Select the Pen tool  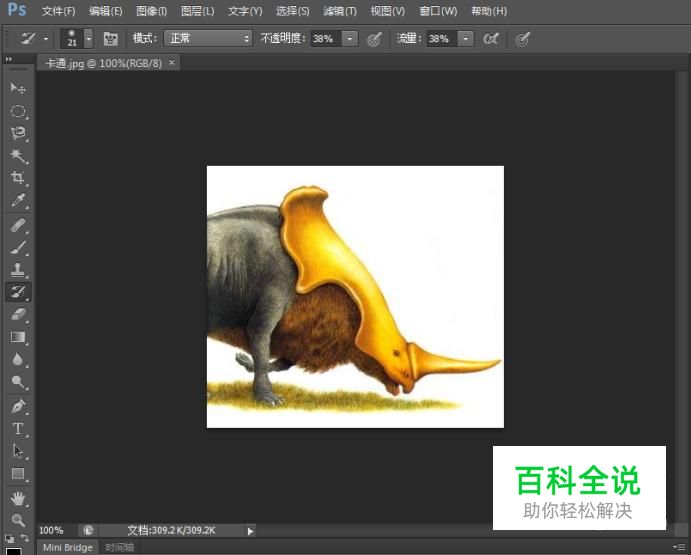pyautogui.click(x=18, y=406)
